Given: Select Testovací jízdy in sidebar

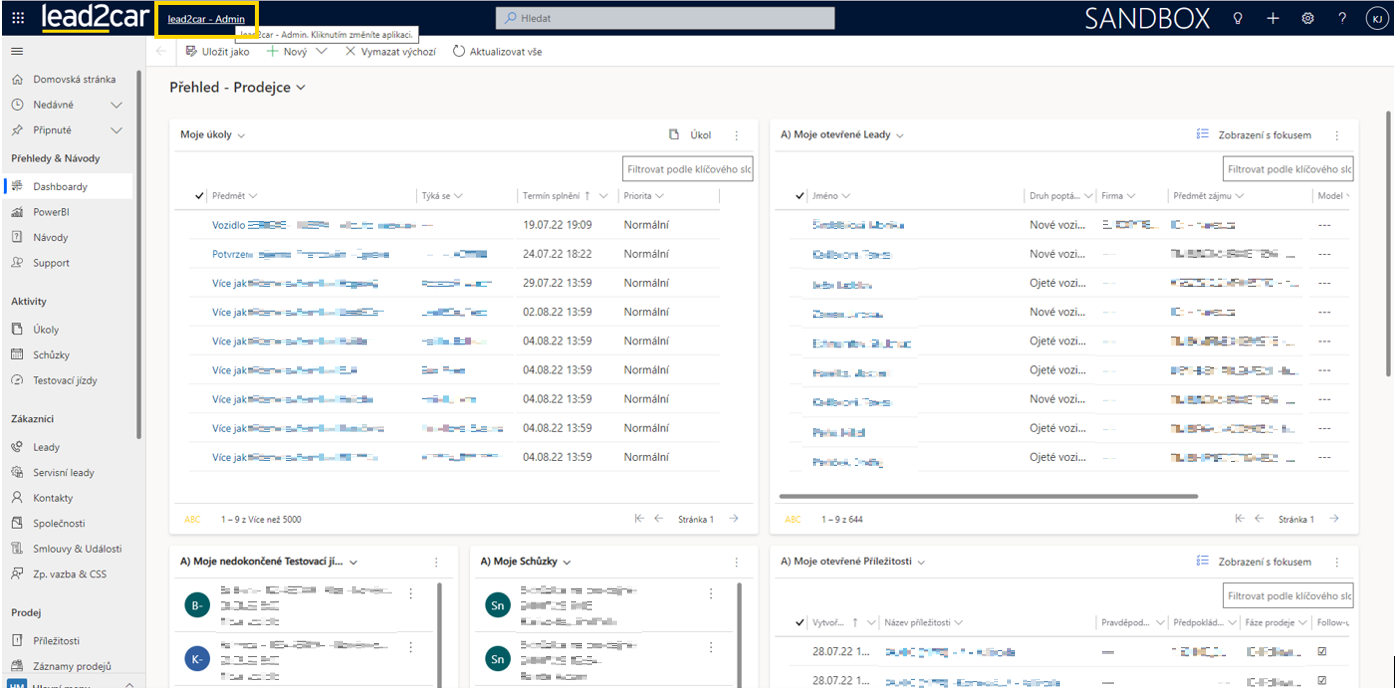Looking at the screenshot, I should point(65,380).
